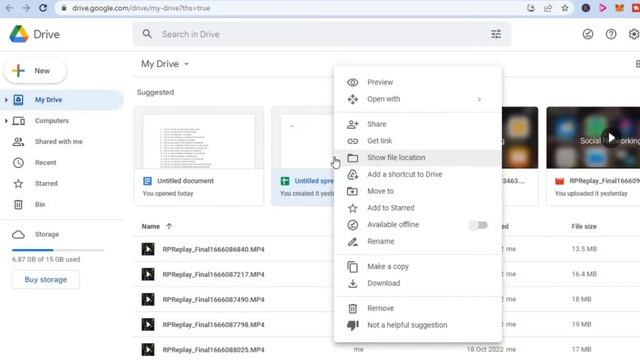
Task: Click the Buy storage button
Action: point(46,280)
